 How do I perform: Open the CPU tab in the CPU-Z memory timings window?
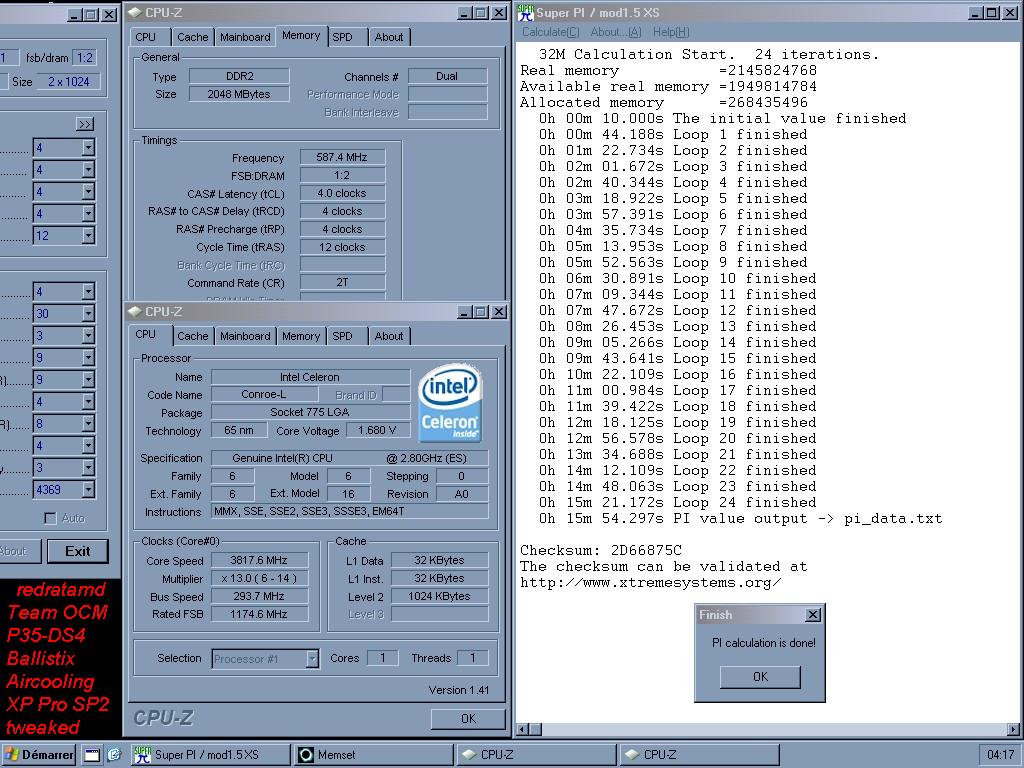click(146, 37)
